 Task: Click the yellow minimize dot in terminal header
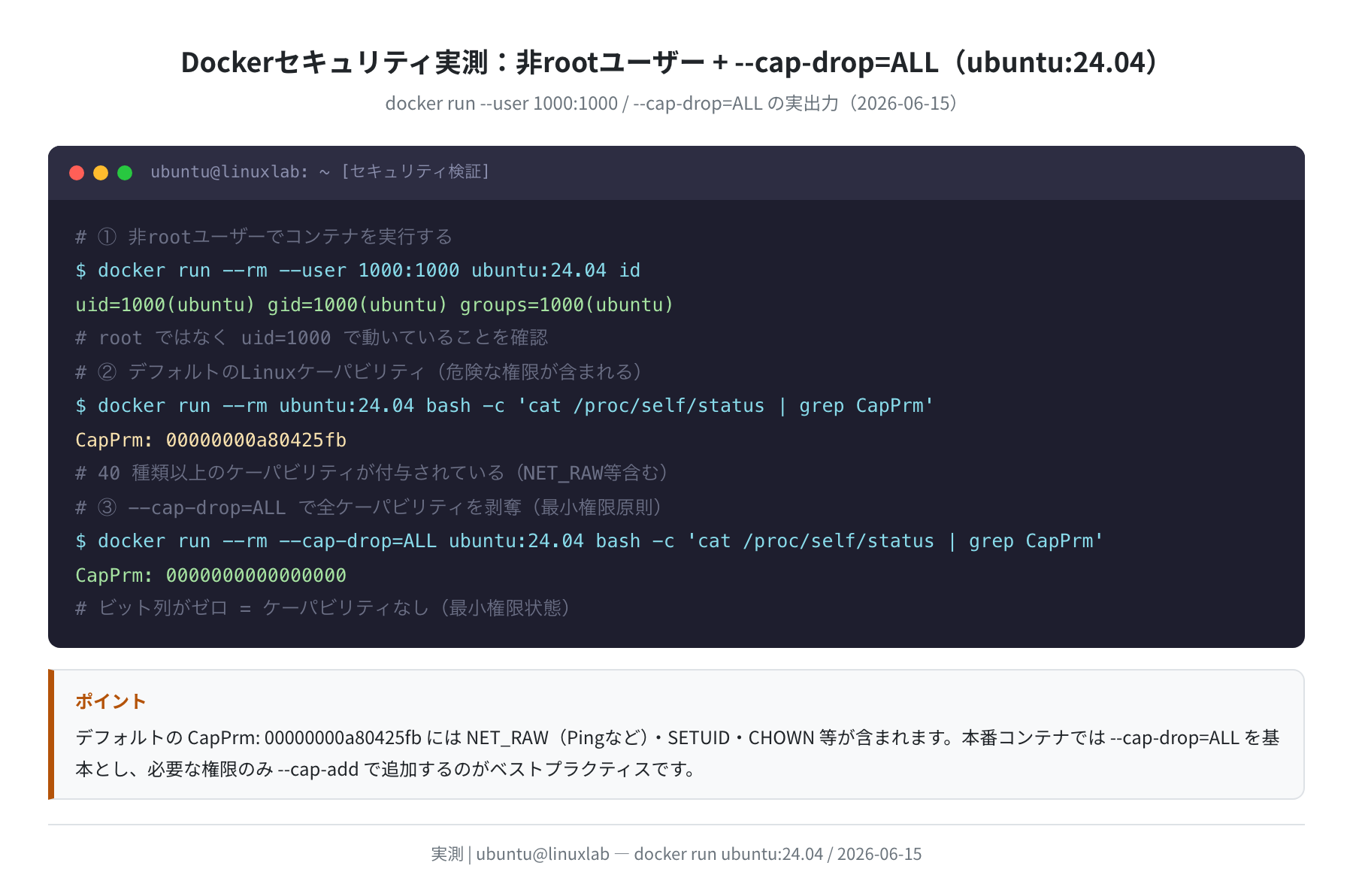[x=101, y=173]
